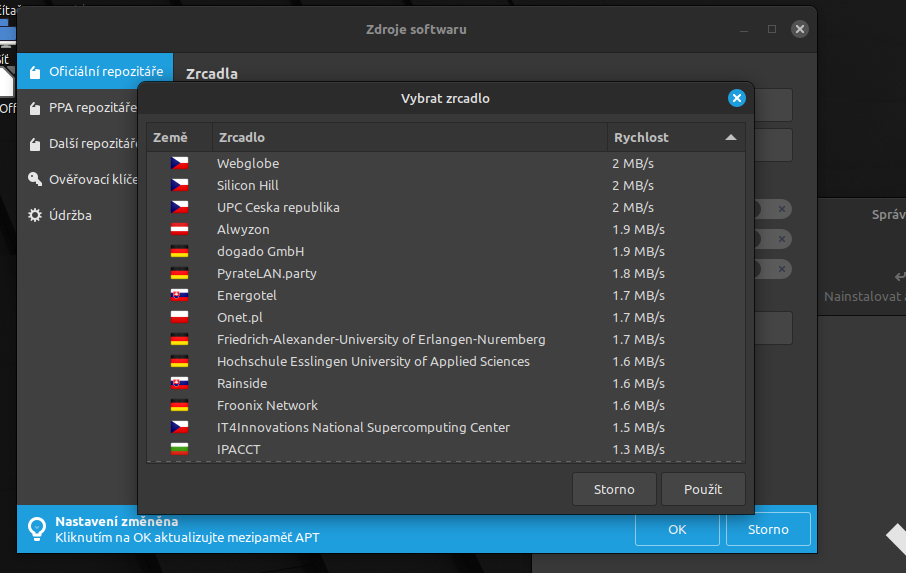The width and height of the screenshot is (906, 573).
Task: Click the Austrian flag icon beside Alwyzon
Action: coord(179,229)
